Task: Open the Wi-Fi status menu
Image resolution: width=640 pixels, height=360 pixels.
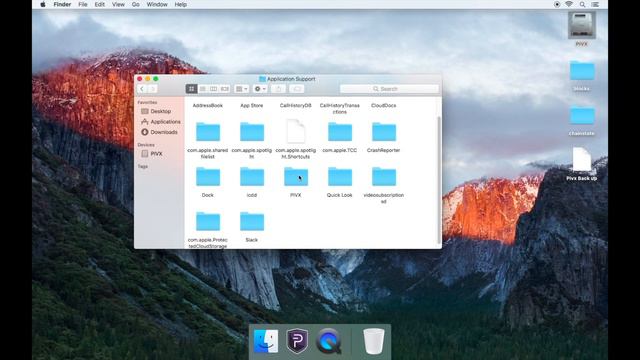Action: pos(569,4)
